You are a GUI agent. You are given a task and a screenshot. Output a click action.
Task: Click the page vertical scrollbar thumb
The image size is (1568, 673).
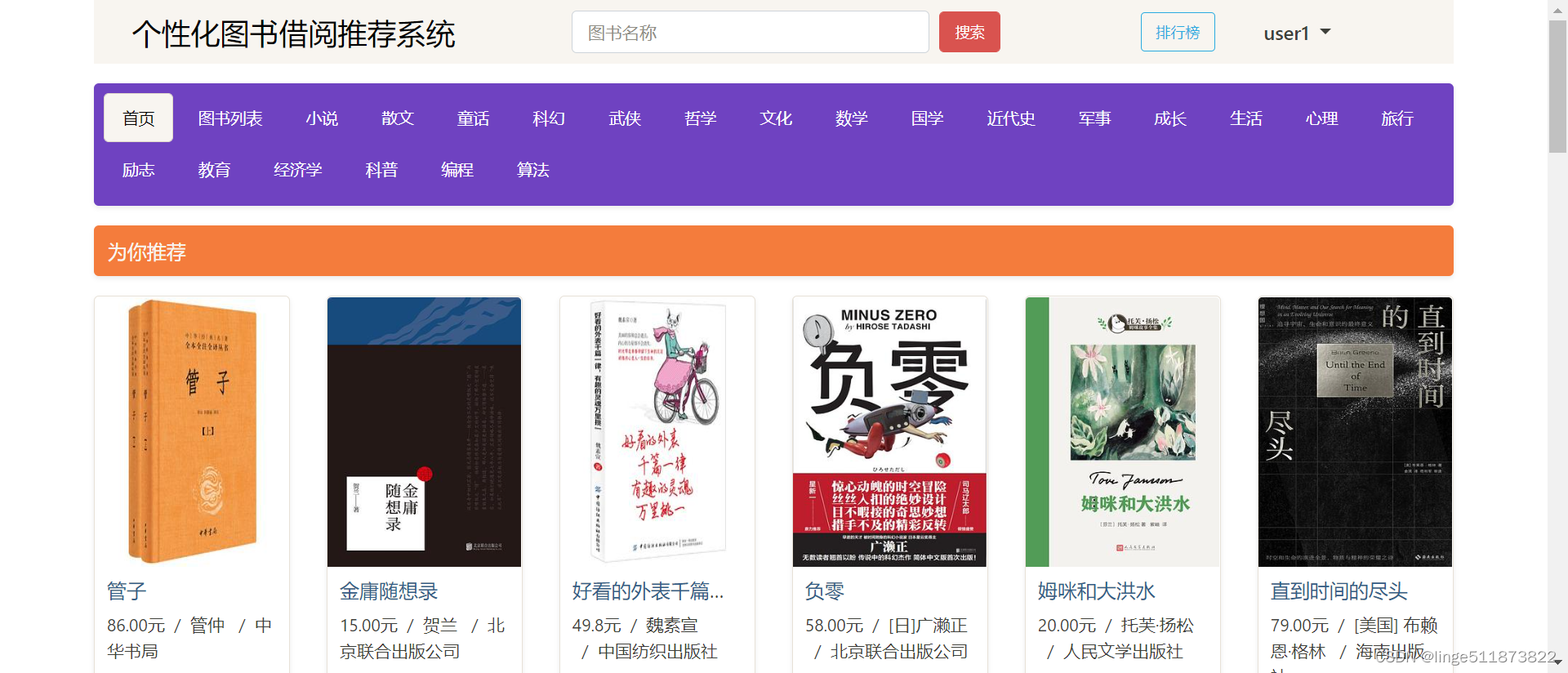click(x=1557, y=87)
